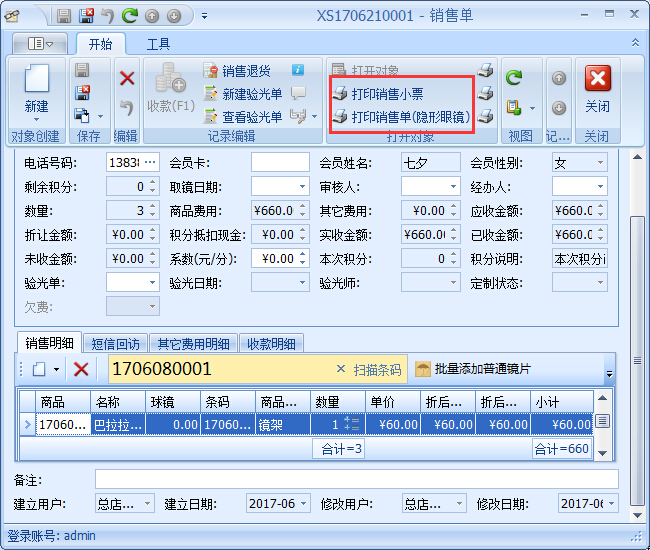Clear the barcode field with X
The height and width of the screenshot is (550, 650).
point(341,368)
